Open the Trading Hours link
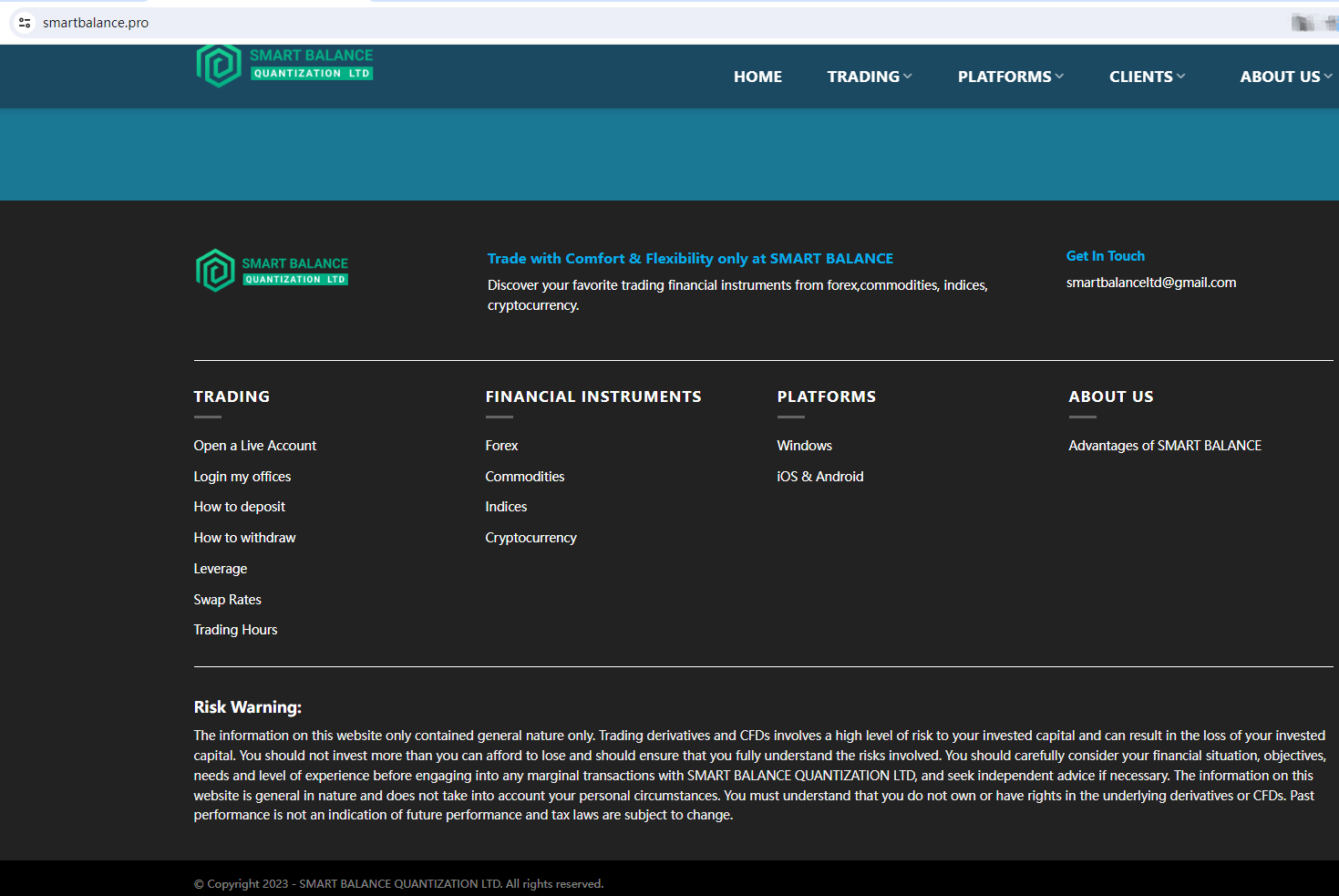Image resolution: width=1339 pixels, height=896 pixels. (235, 630)
